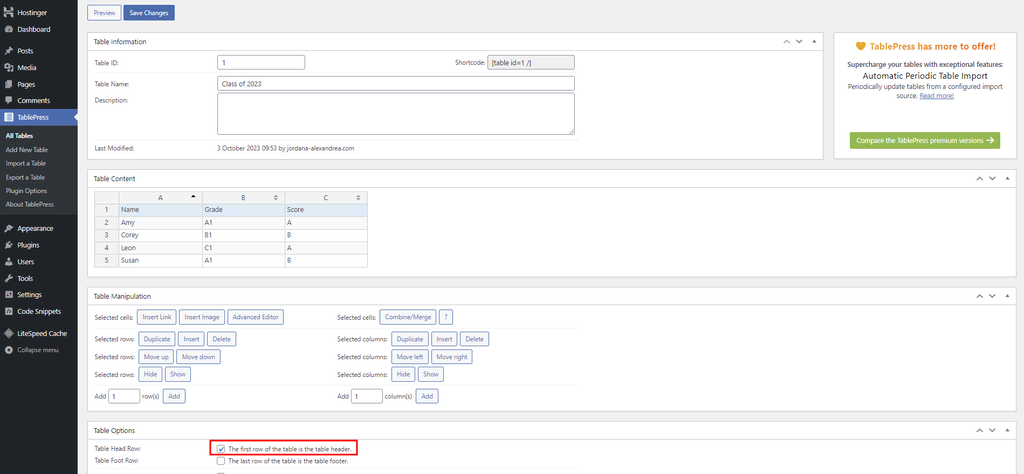
Task: Collapse the Table Manipulation panel toggle triangle
Action: pos(1007,296)
